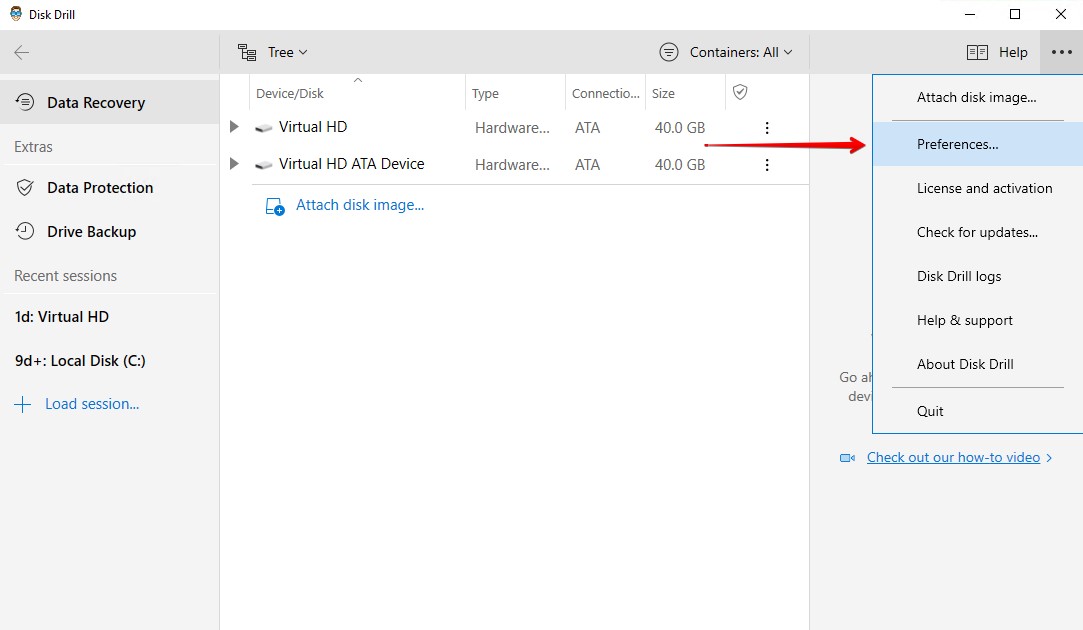Viewport: 1083px width, 630px height.
Task: Click Hardware type cell of Virtual HD
Action: coord(512,128)
